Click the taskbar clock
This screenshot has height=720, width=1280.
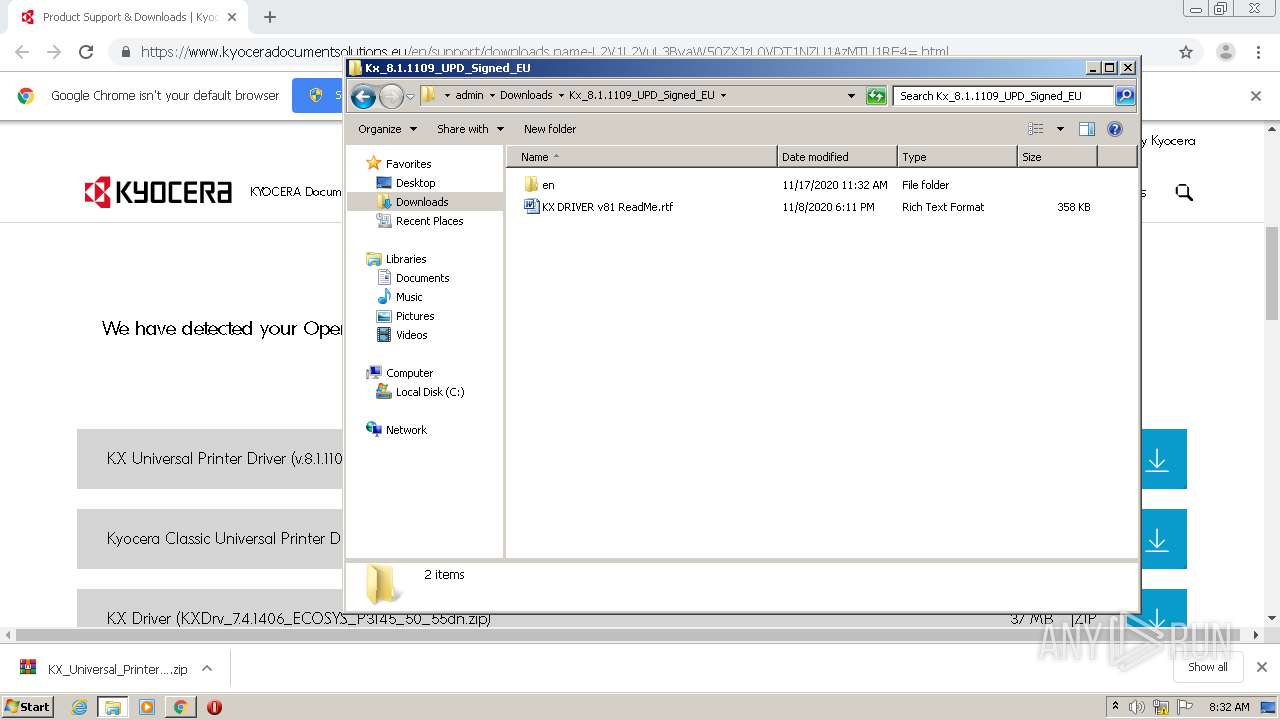[1229, 707]
